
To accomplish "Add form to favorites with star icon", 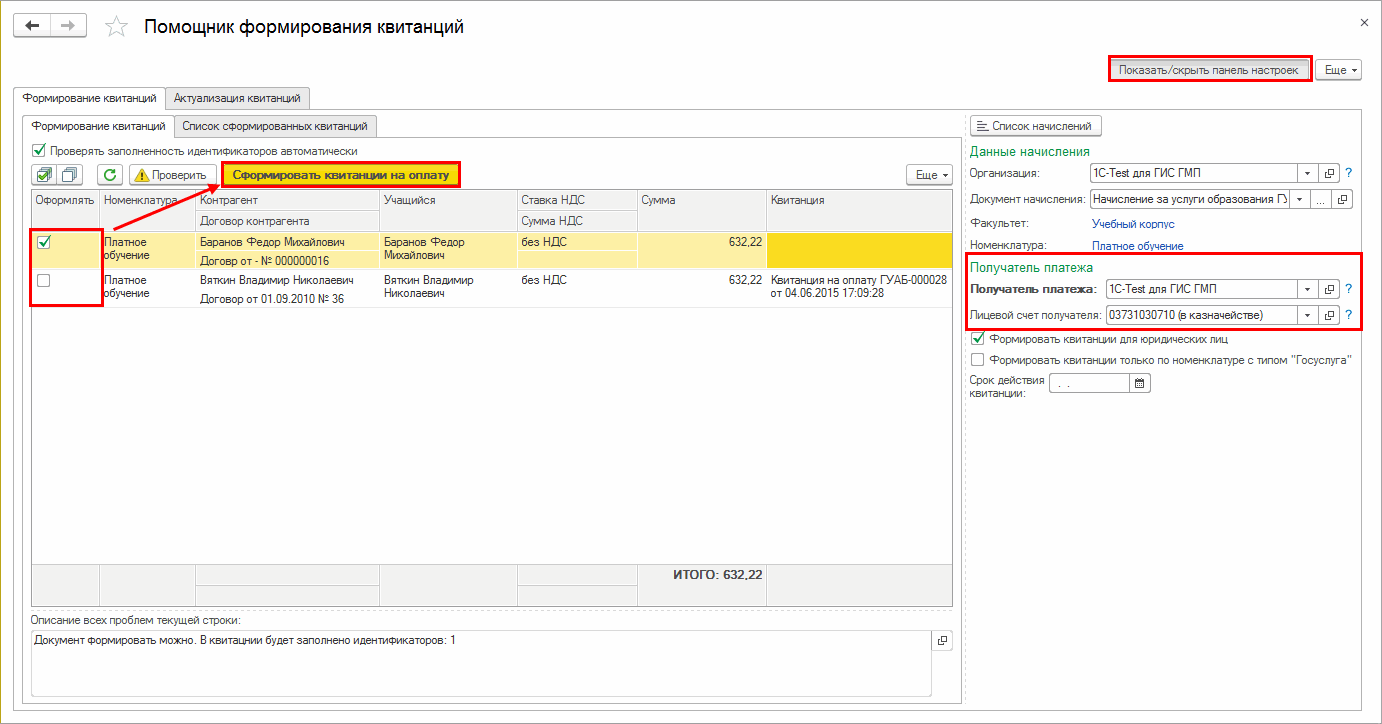I will point(117,27).
